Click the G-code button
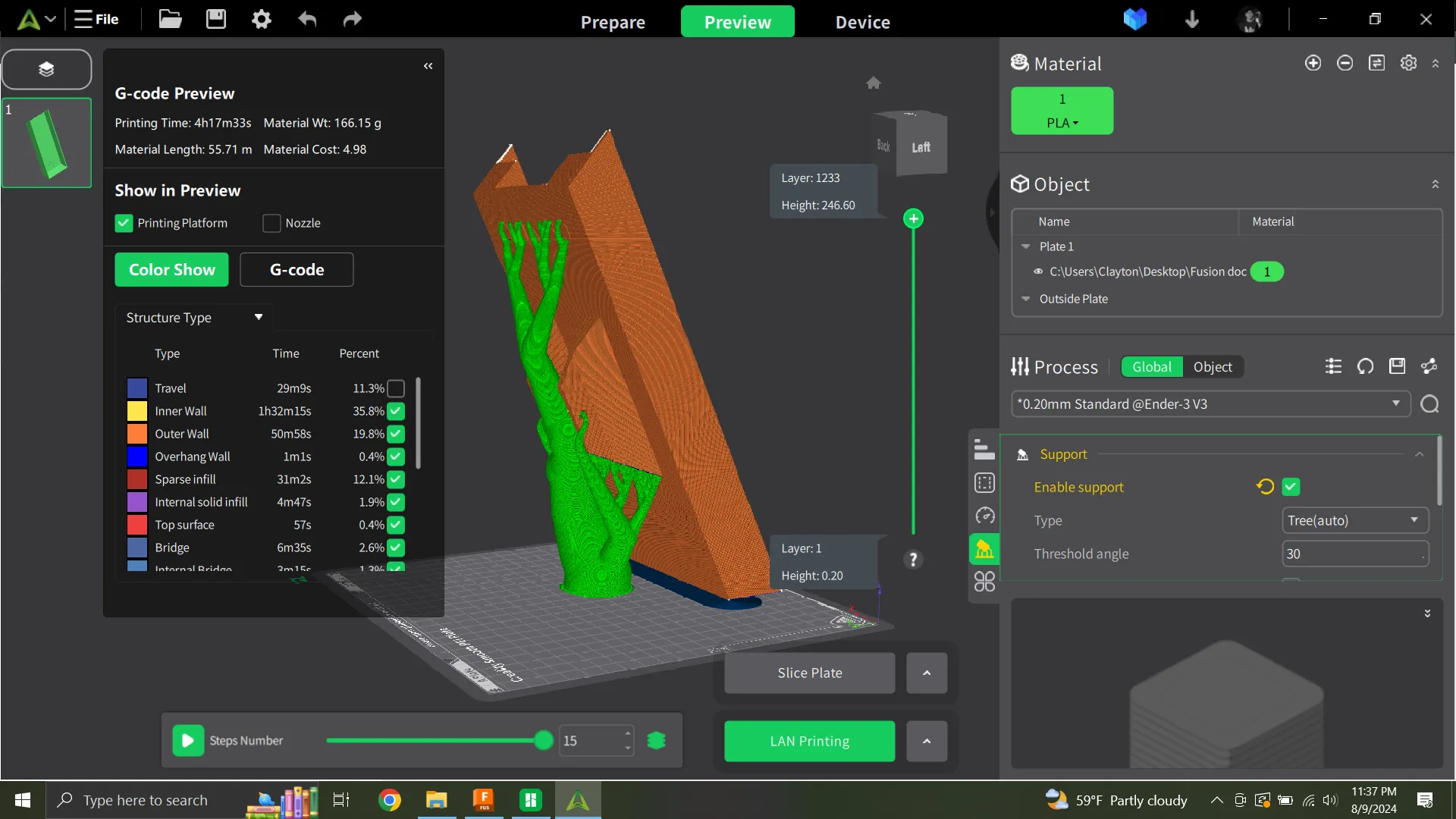Image resolution: width=1456 pixels, height=819 pixels. tap(297, 270)
